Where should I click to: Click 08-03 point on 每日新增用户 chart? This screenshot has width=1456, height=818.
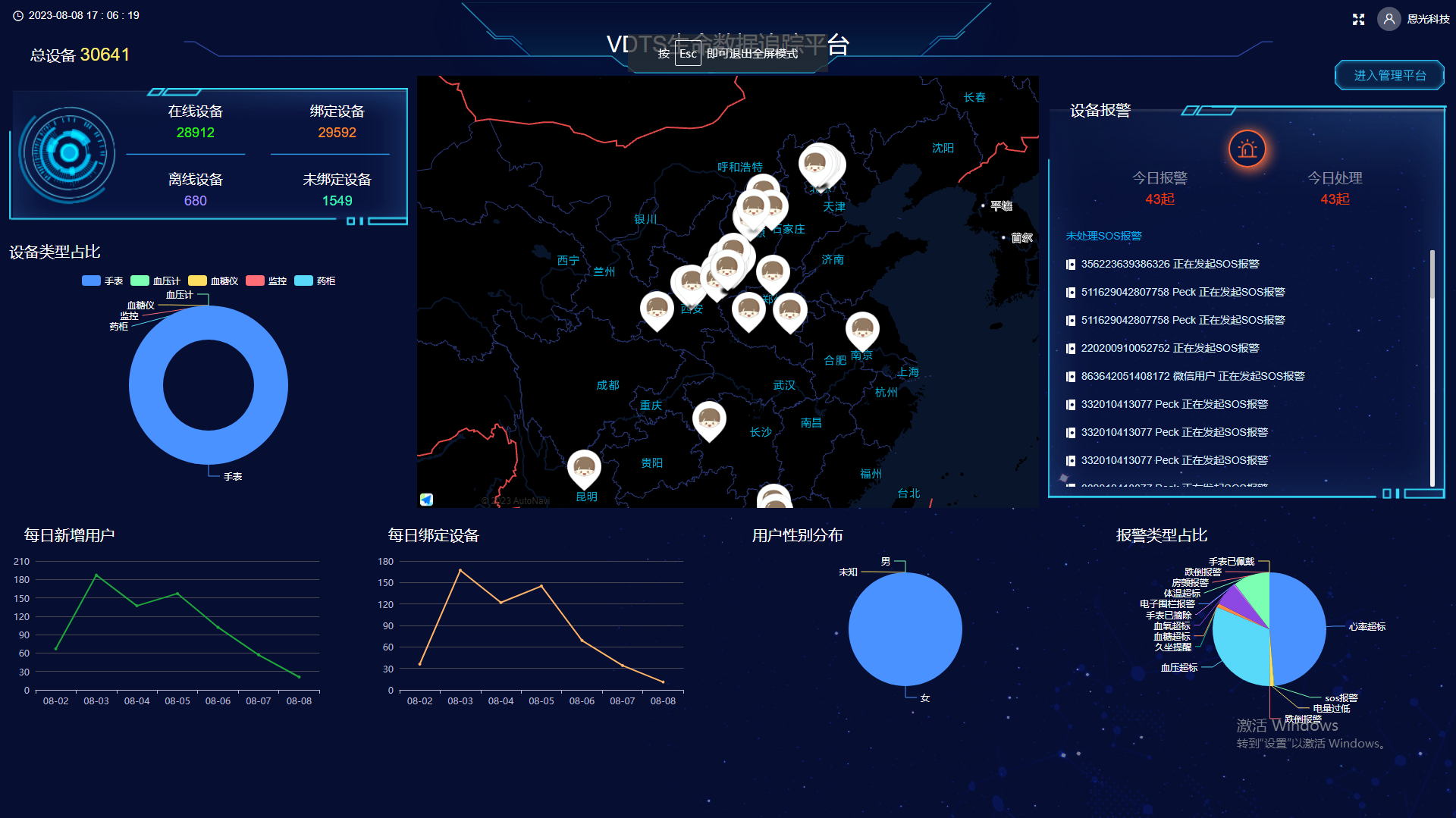[x=96, y=575]
